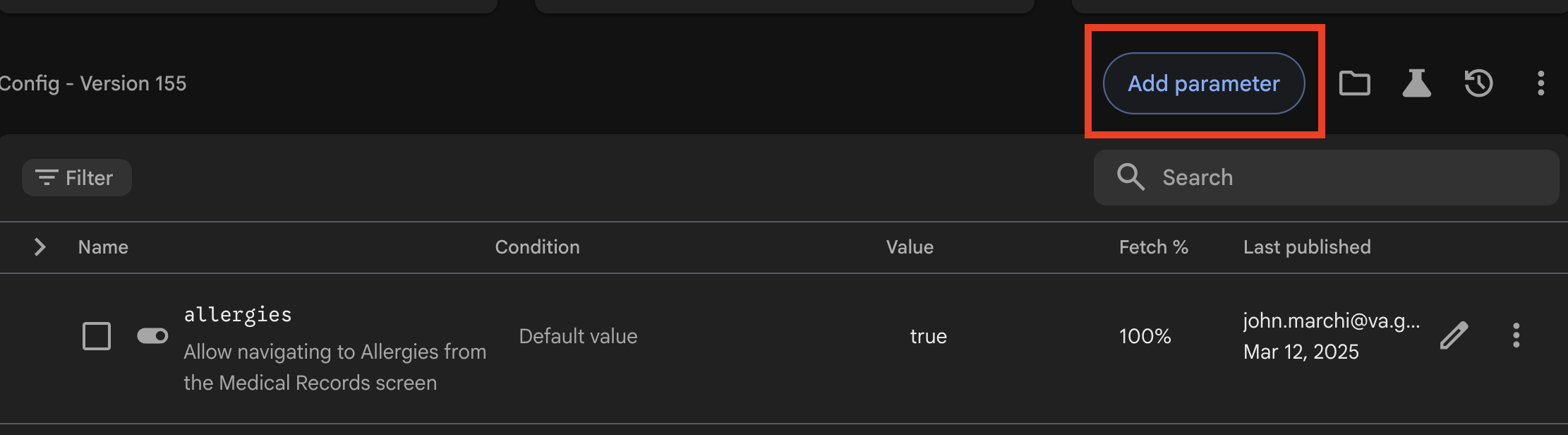Select the allergies row checkbox
The width and height of the screenshot is (1568, 435).
[x=97, y=336]
